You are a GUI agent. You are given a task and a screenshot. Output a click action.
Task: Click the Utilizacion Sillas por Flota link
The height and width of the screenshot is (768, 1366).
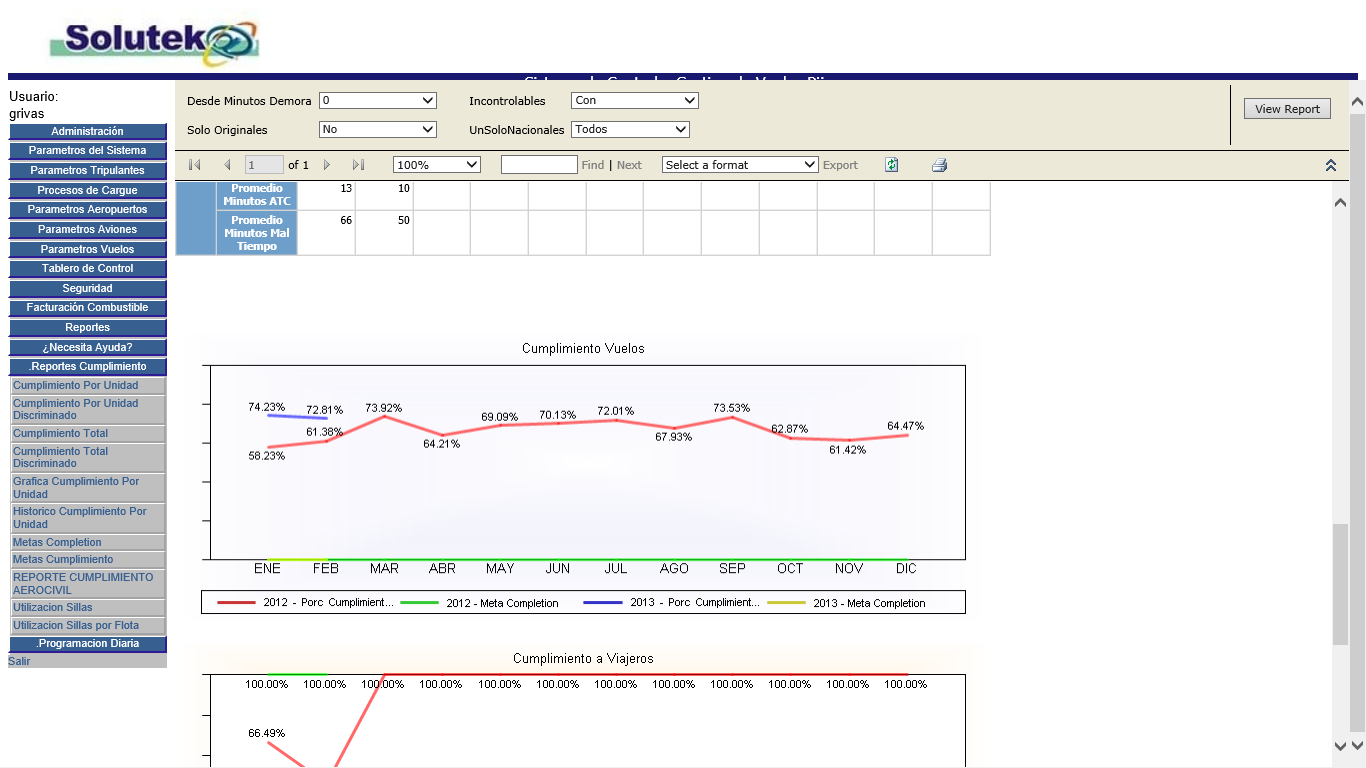click(x=76, y=625)
